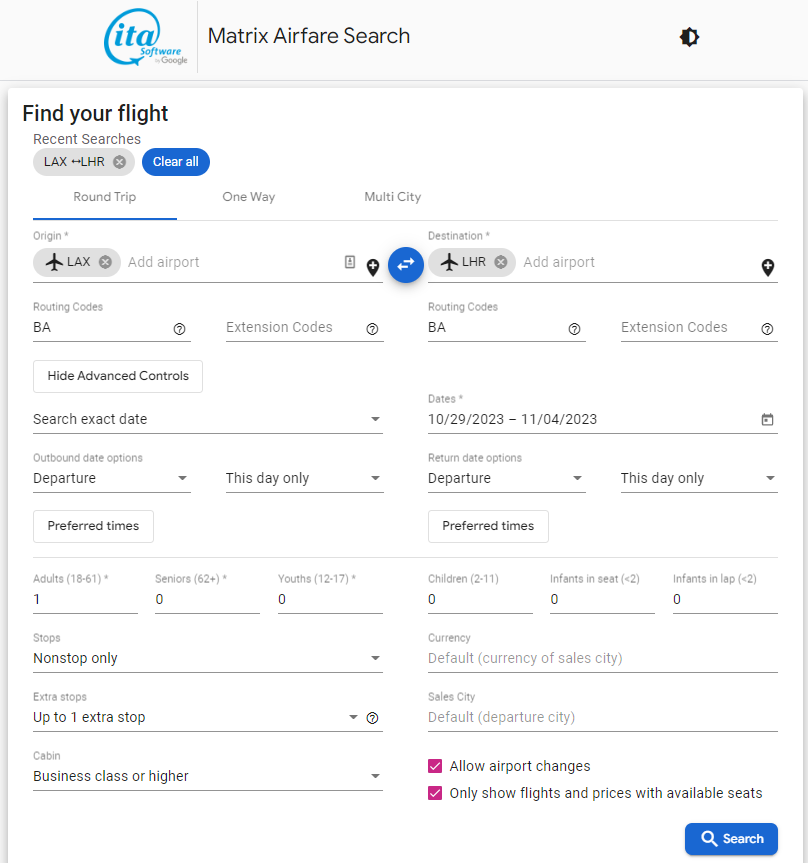The width and height of the screenshot is (808, 863).
Task: Click the Infants in seat count field
Action: (x=603, y=599)
